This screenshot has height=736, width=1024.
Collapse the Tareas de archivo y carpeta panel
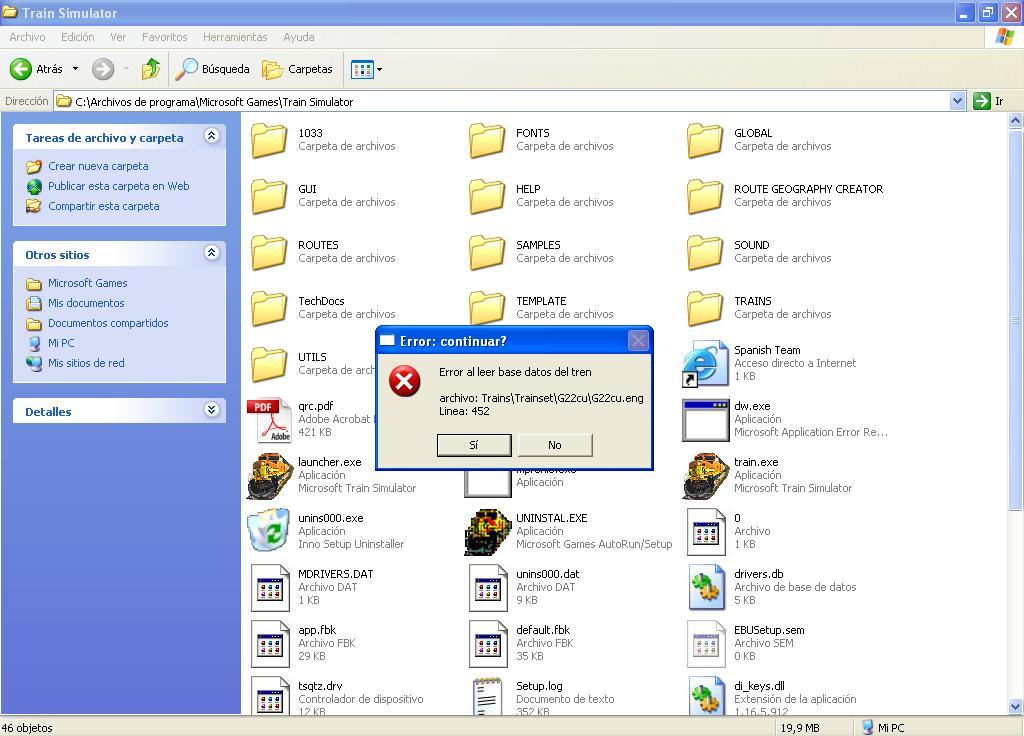coord(211,136)
